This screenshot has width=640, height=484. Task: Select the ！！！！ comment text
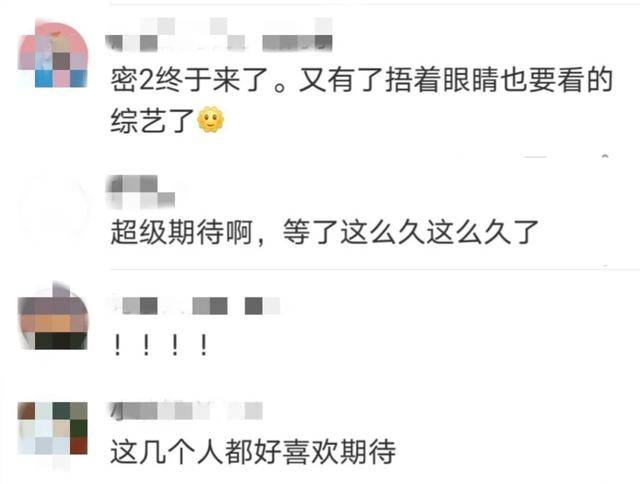coord(161,345)
